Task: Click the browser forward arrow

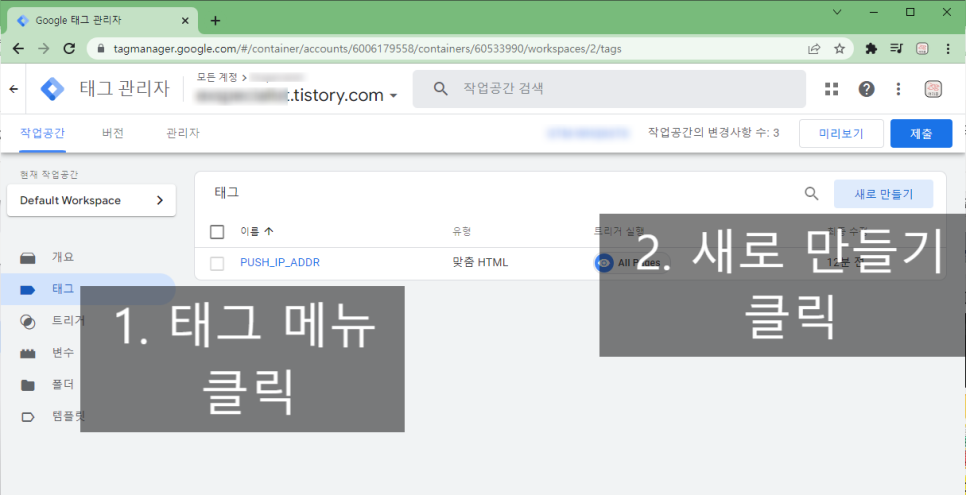Action: (x=44, y=49)
